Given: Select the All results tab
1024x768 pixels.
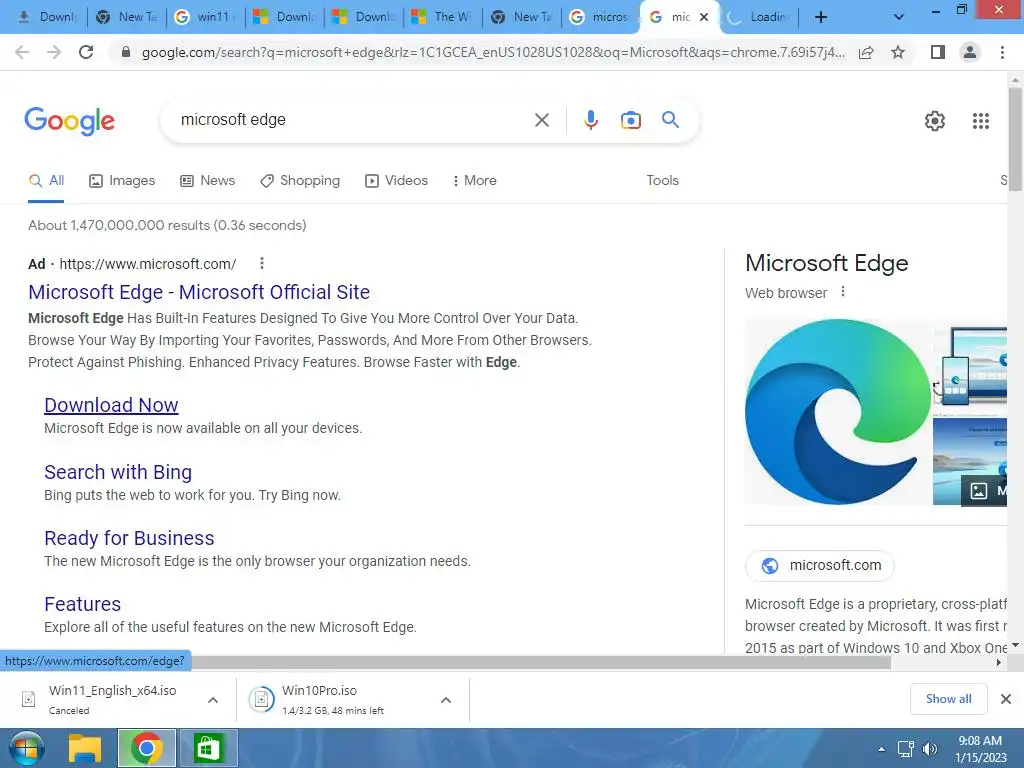Looking at the screenshot, I should [x=46, y=181].
